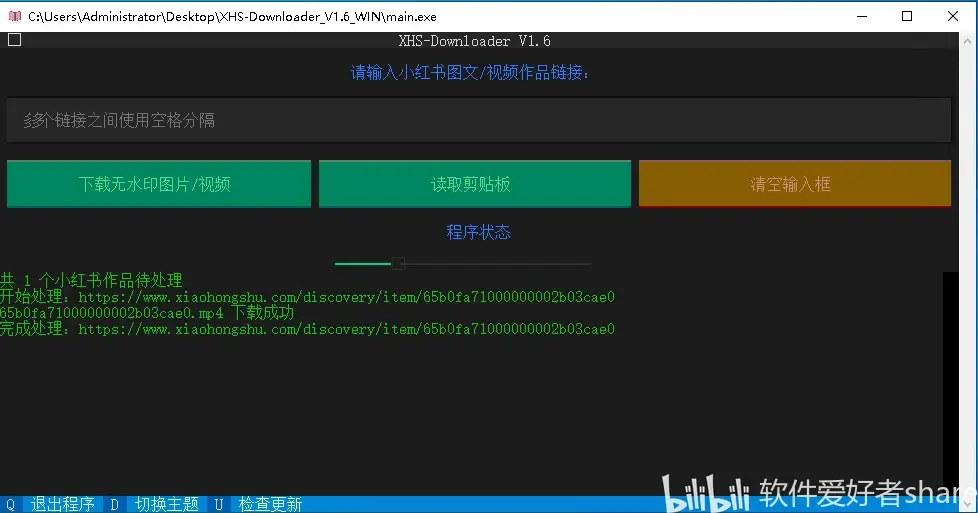Click the 下载成功 mp4 log line

[147, 313]
